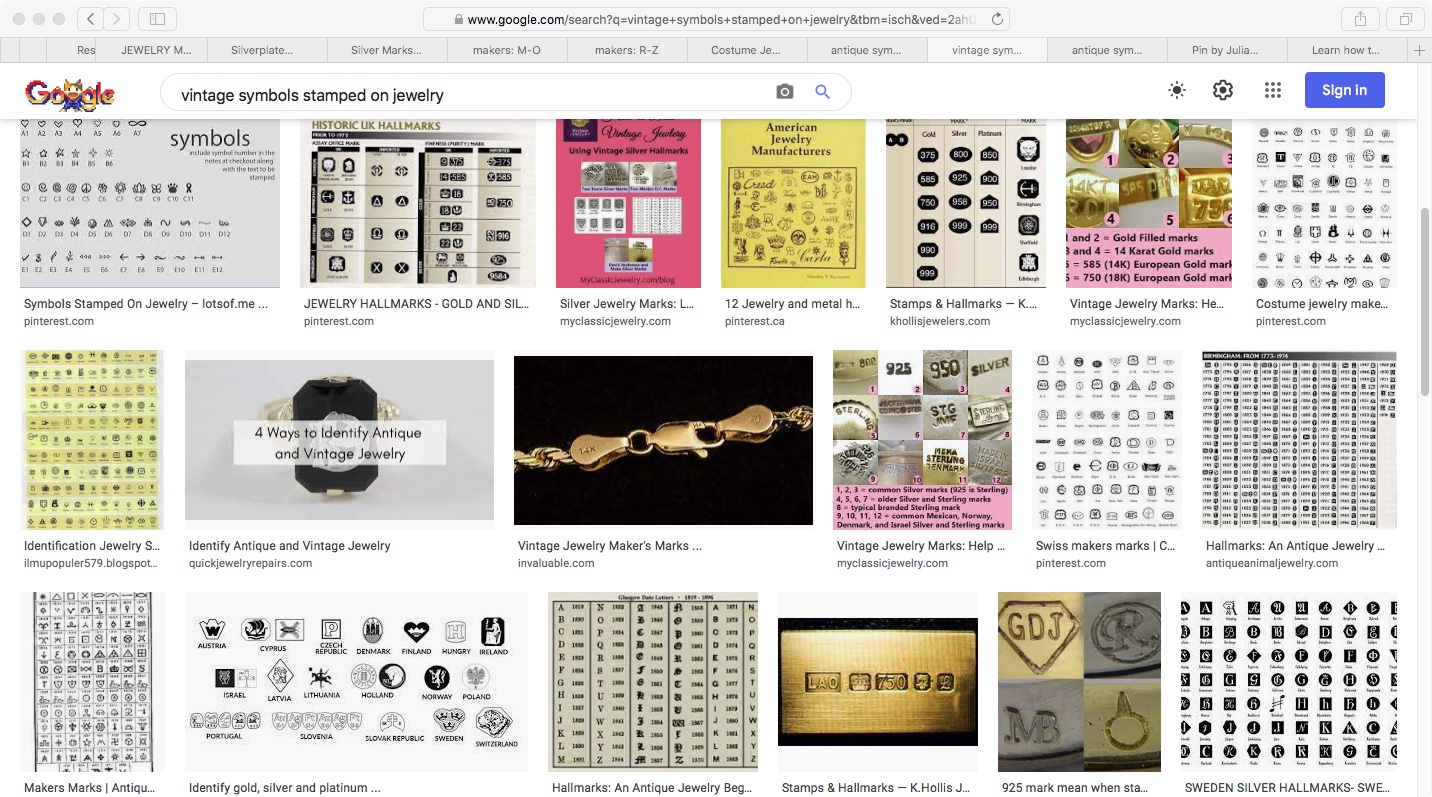Screen dimensions: 1432x797
Task: Add a new tab with plus button
Action: [1419, 50]
